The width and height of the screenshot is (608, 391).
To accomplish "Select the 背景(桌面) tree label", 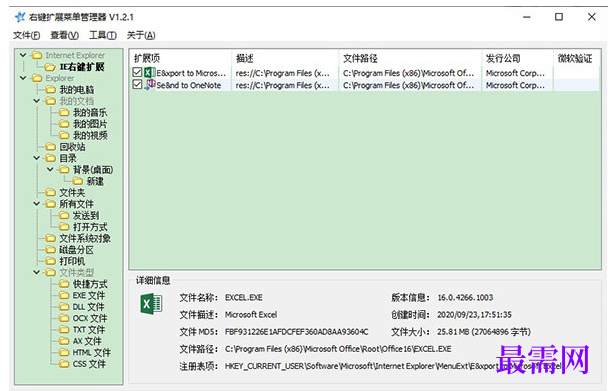I will [x=93, y=170].
